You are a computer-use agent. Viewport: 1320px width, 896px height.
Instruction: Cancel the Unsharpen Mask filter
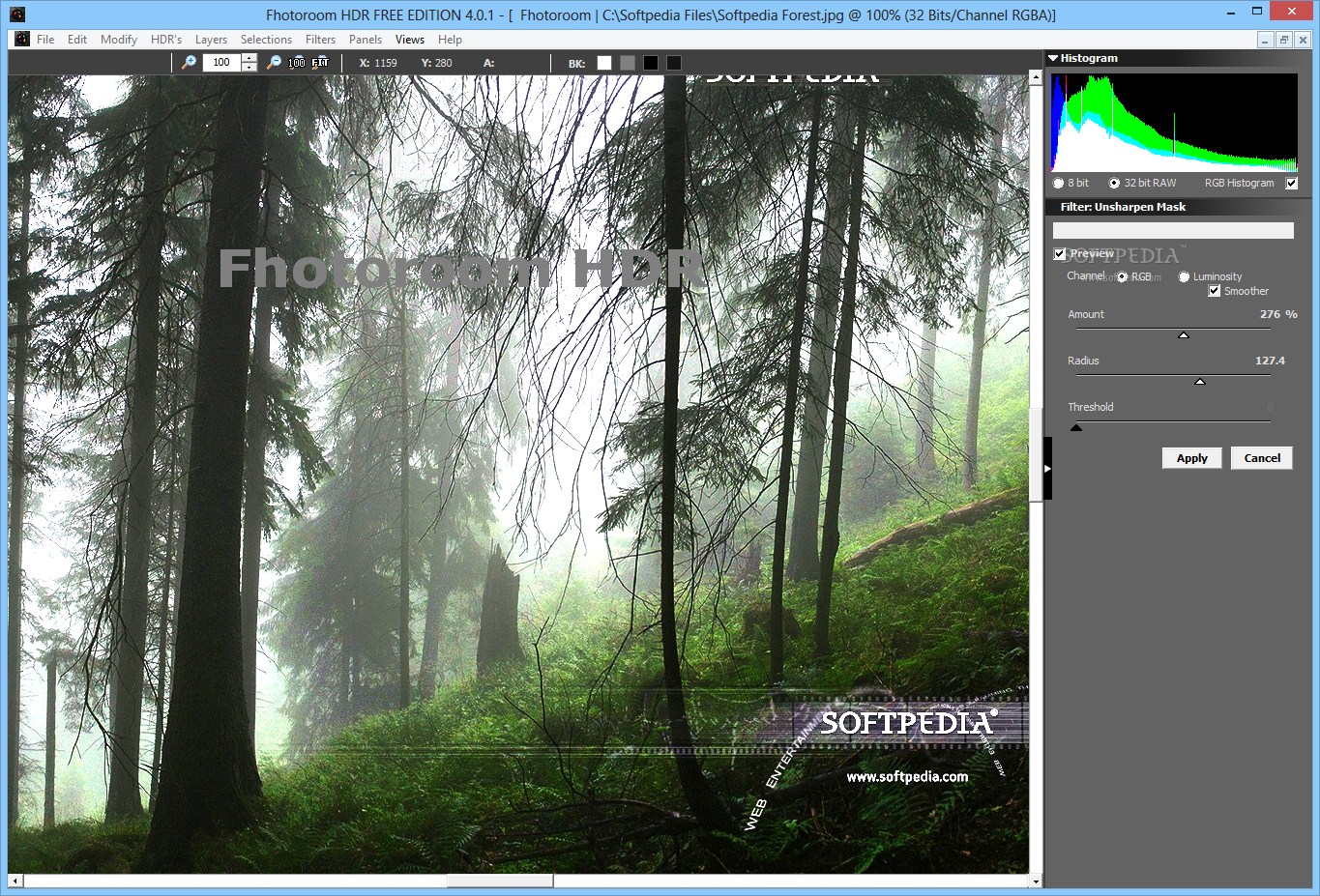tap(1262, 458)
